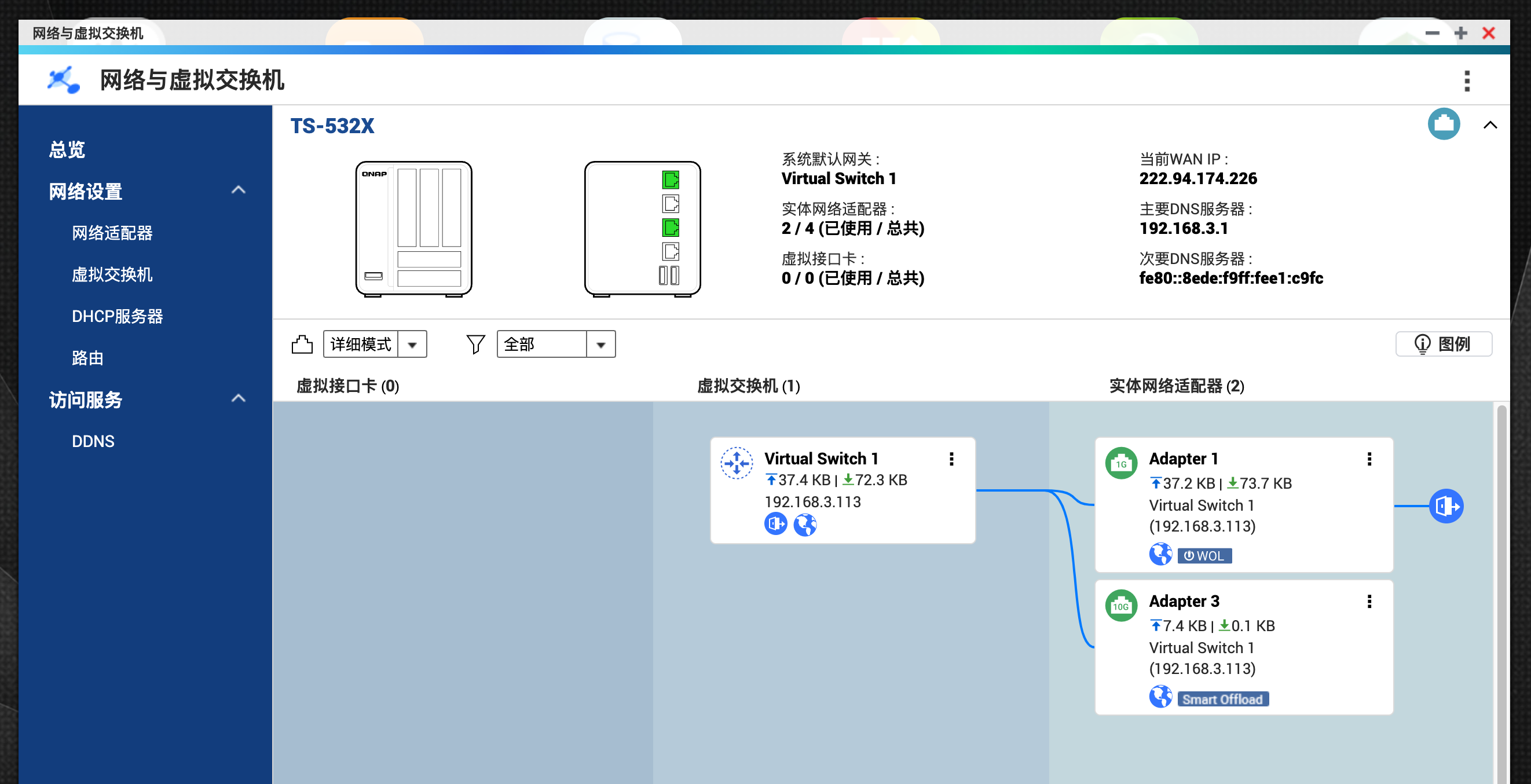Viewport: 1531px width, 784px height.
Task: Open the 全部 filter dropdown
Action: point(600,344)
